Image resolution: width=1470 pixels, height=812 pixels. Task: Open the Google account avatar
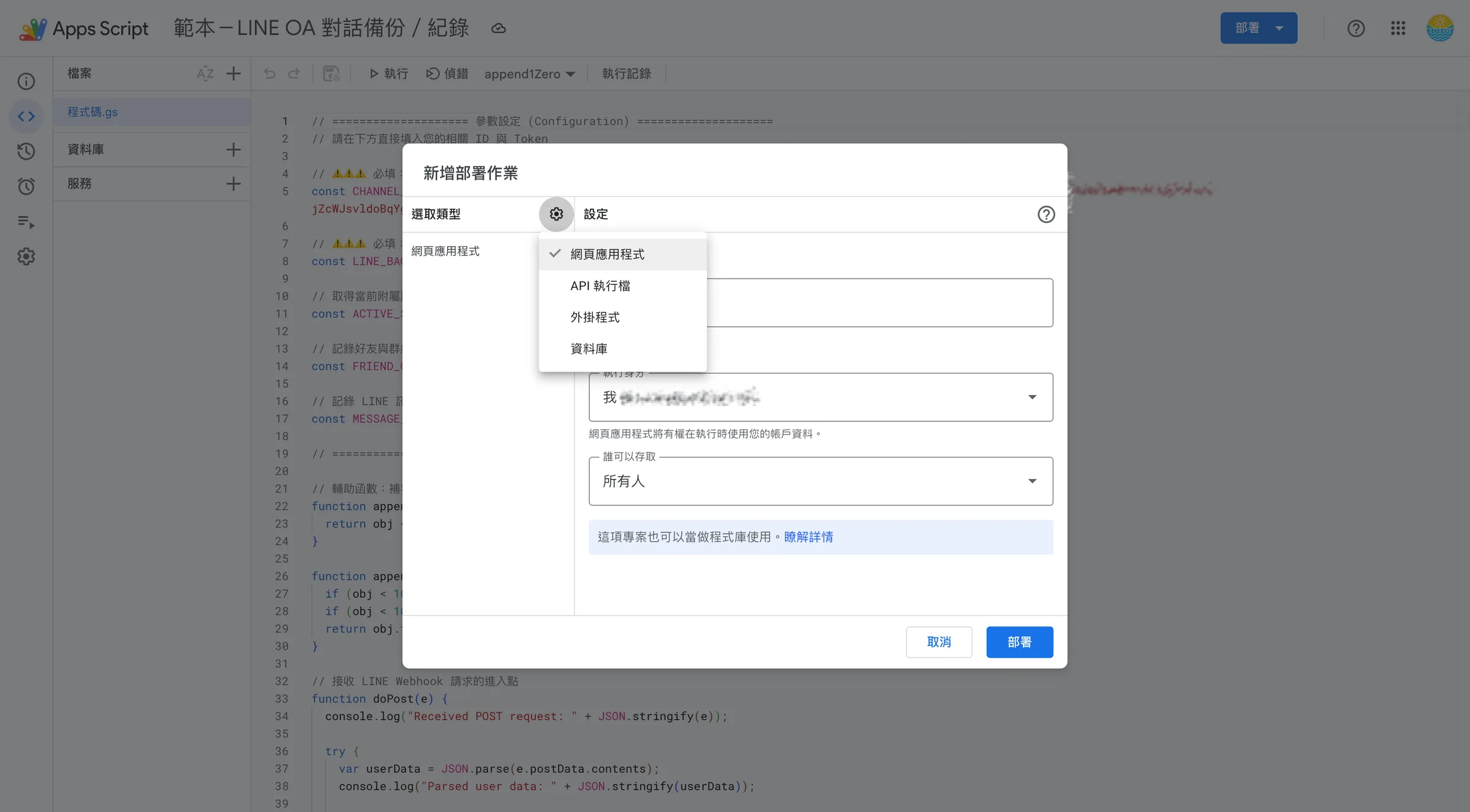click(1440, 28)
